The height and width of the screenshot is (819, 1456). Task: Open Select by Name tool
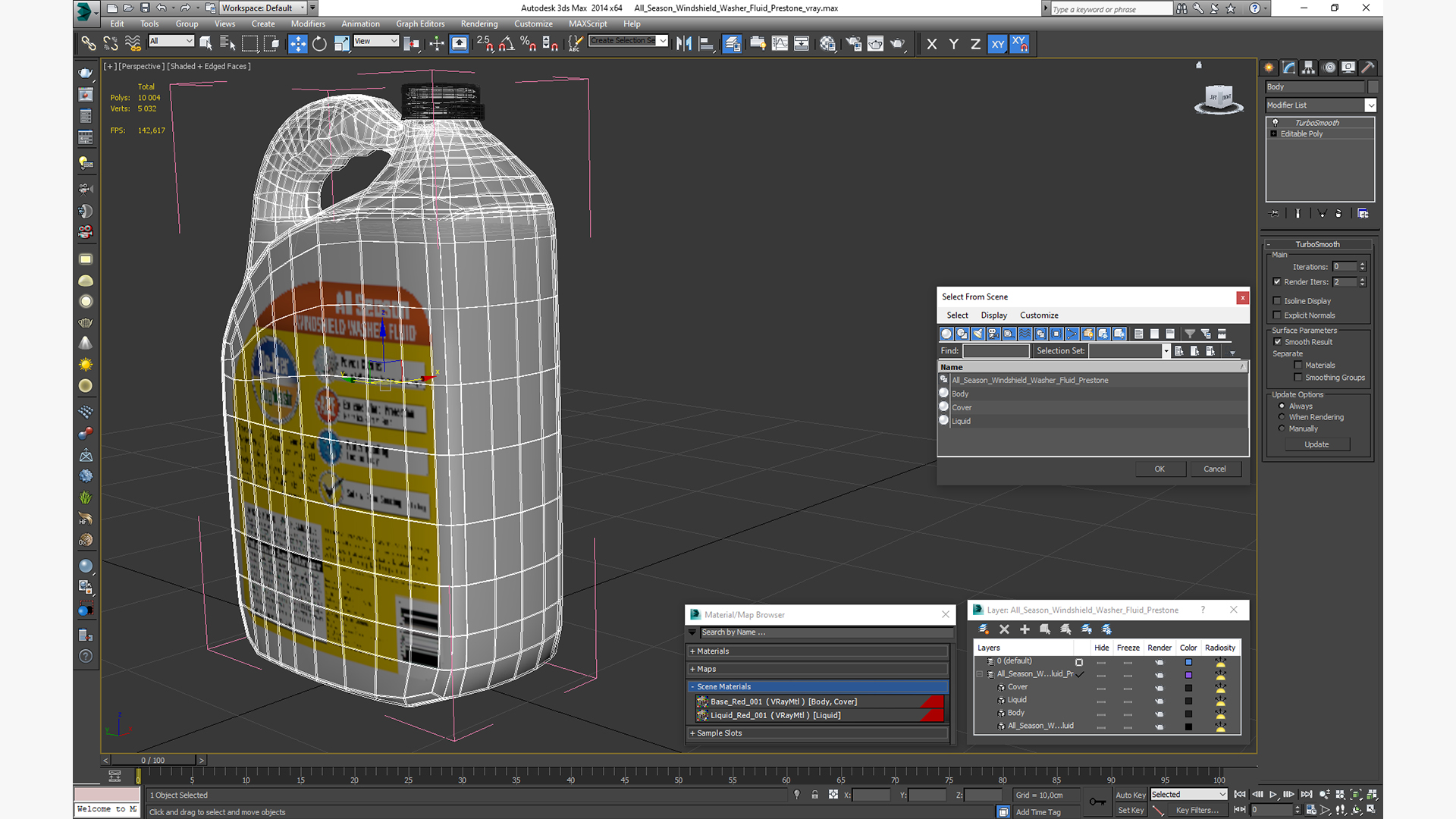[x=227, y=44]
